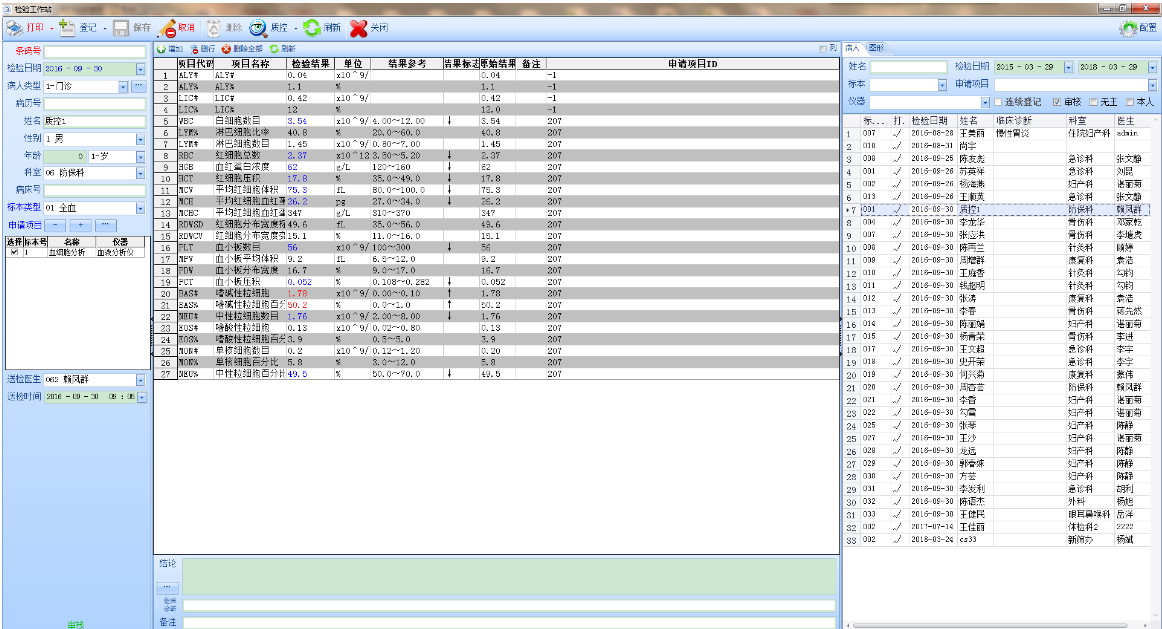Image resolution: width=1162 pixels, height=629 pixels.
Task: Toggle the 审核 checkbox in patient panel
Action: pos(1057,102)
